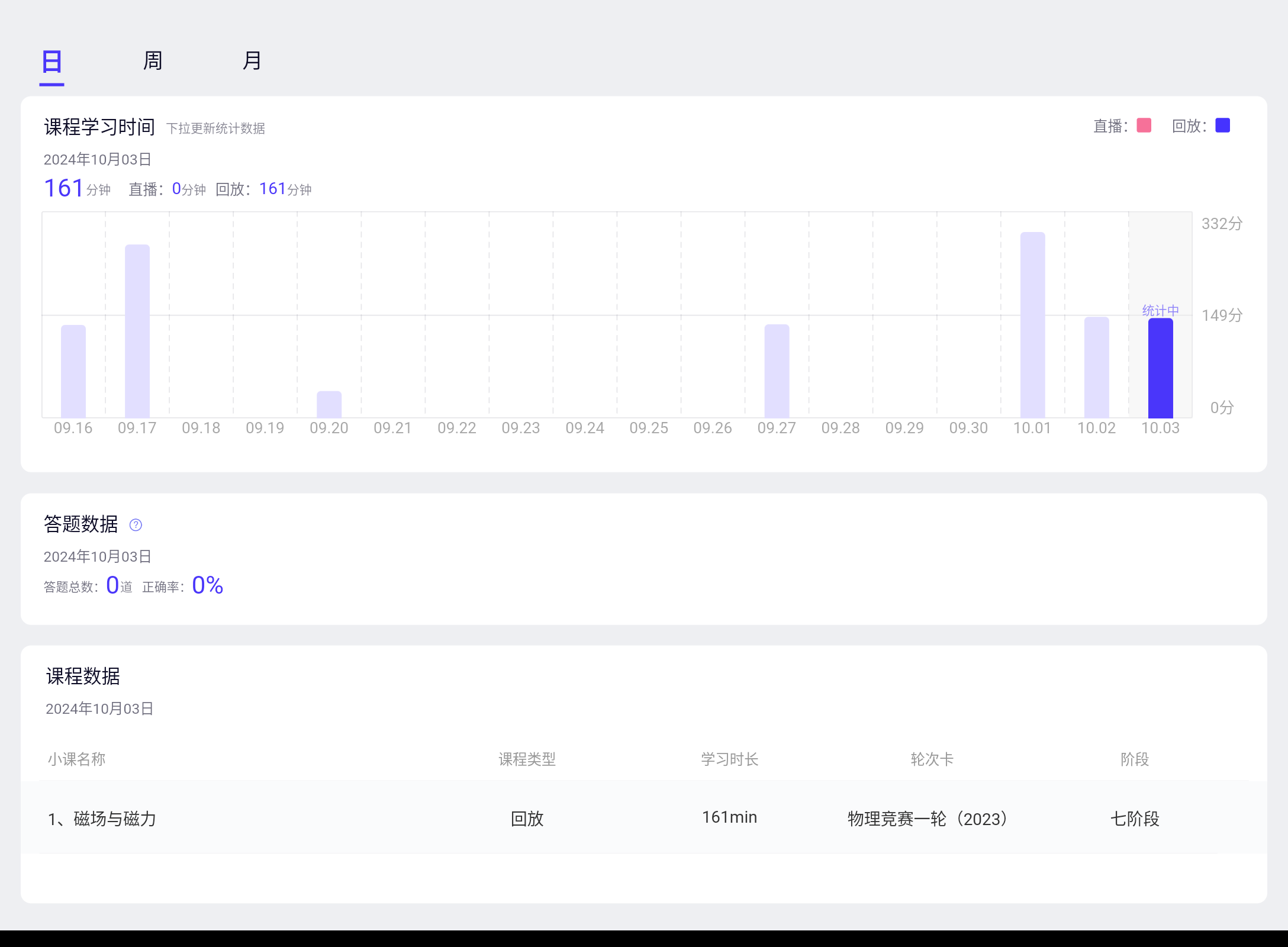Click the 09.26 date axis label
1288x947 pixels.
tap(713, 428)
